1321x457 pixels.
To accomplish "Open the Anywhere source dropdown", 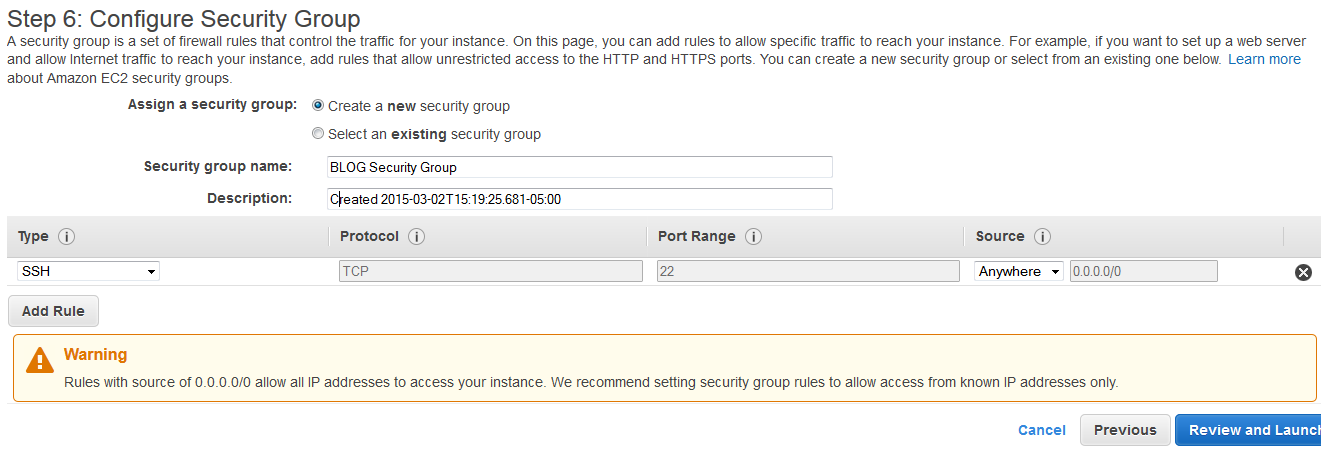I will (x=1019, y=271).
